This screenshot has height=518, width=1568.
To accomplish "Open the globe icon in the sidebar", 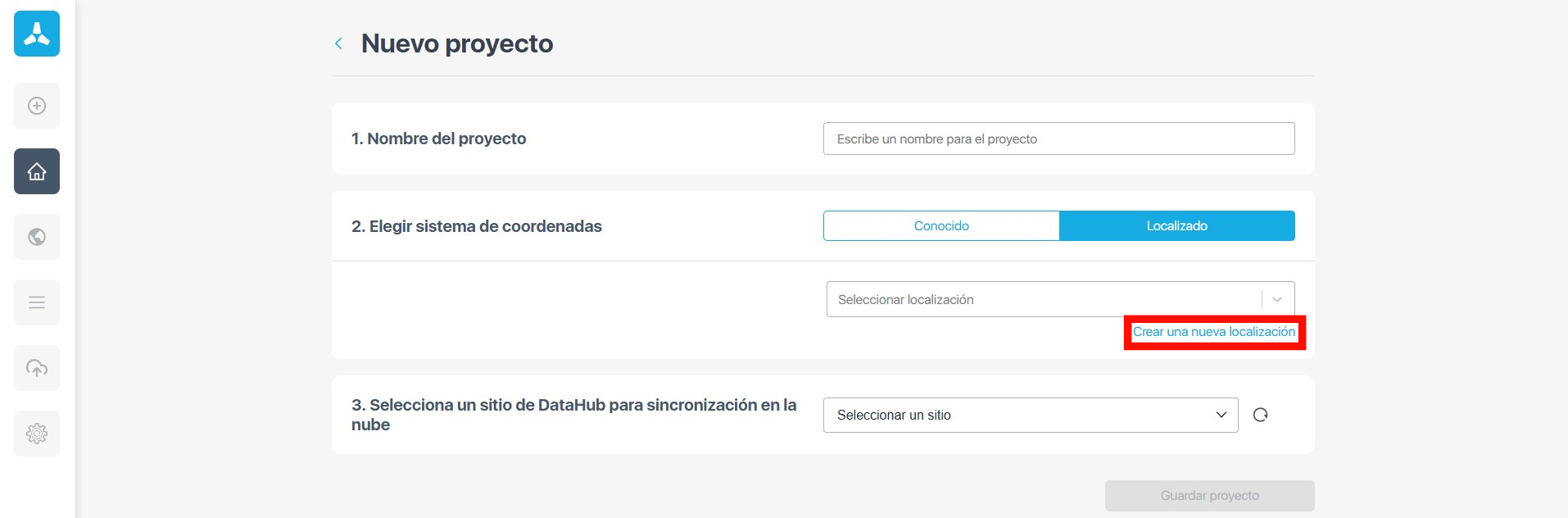I will point(37,237).
